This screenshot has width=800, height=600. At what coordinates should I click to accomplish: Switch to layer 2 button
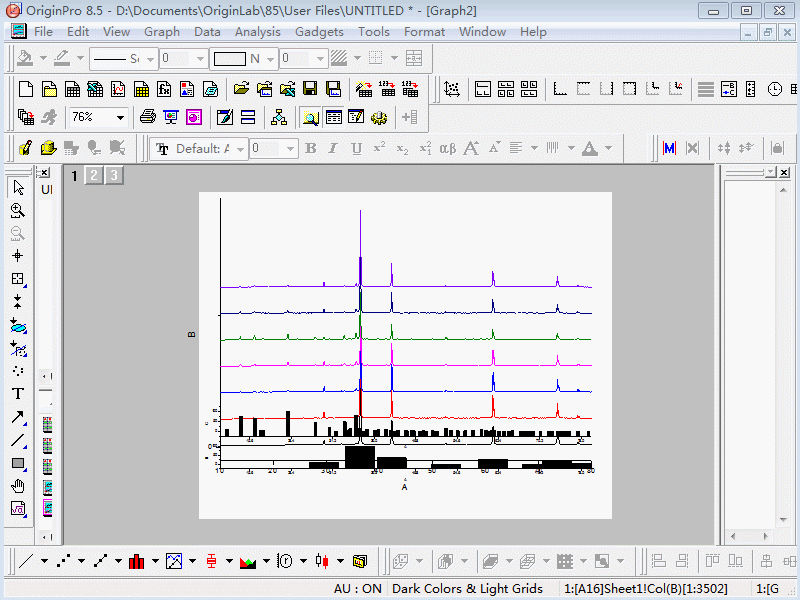point(93,176)
